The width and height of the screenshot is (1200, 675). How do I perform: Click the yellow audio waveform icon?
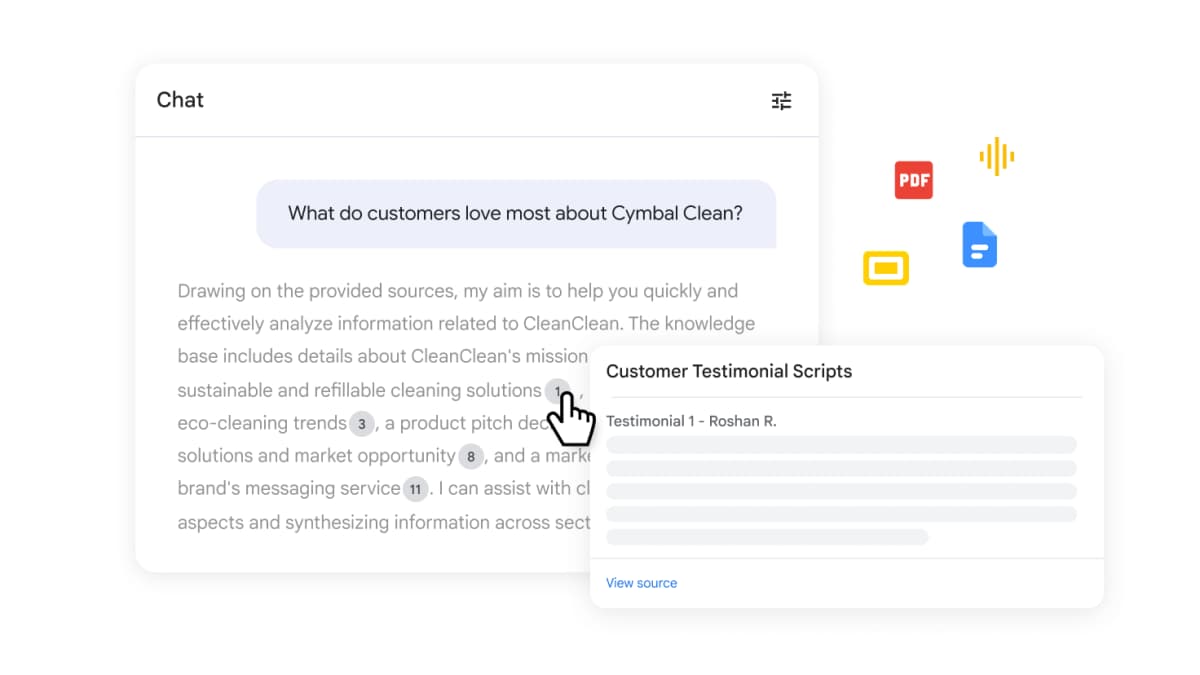tap(996, 157)
